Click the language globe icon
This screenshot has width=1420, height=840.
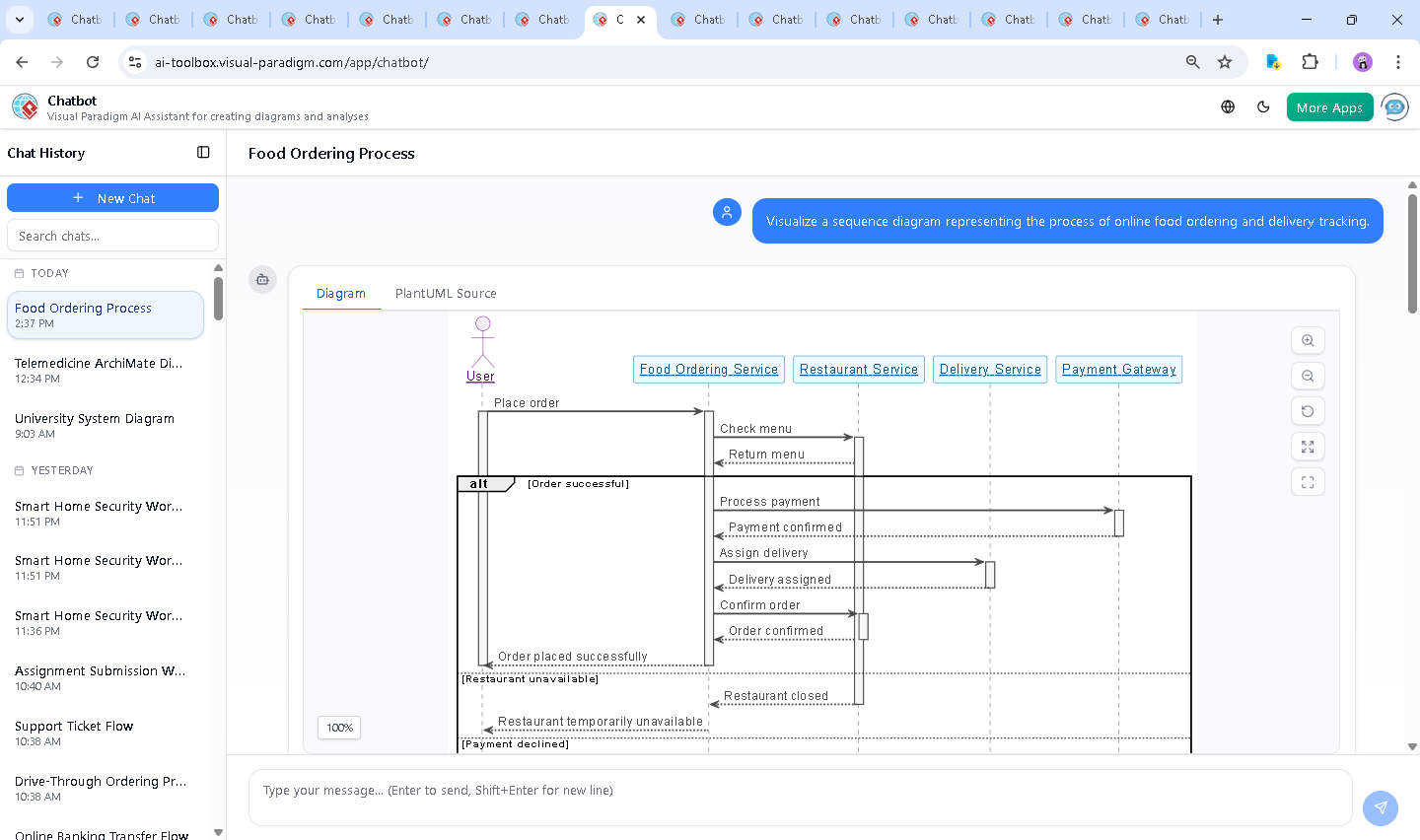click(1228, 107)
